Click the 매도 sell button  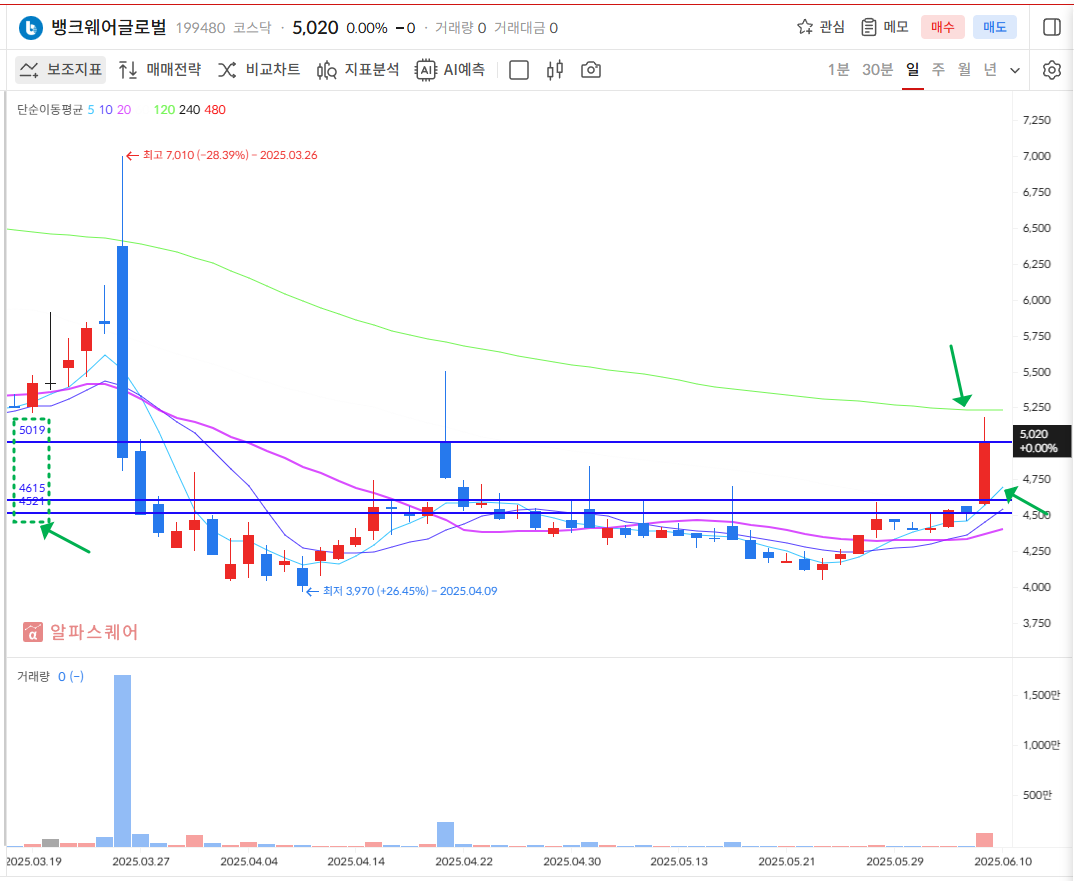click(995, 27)
